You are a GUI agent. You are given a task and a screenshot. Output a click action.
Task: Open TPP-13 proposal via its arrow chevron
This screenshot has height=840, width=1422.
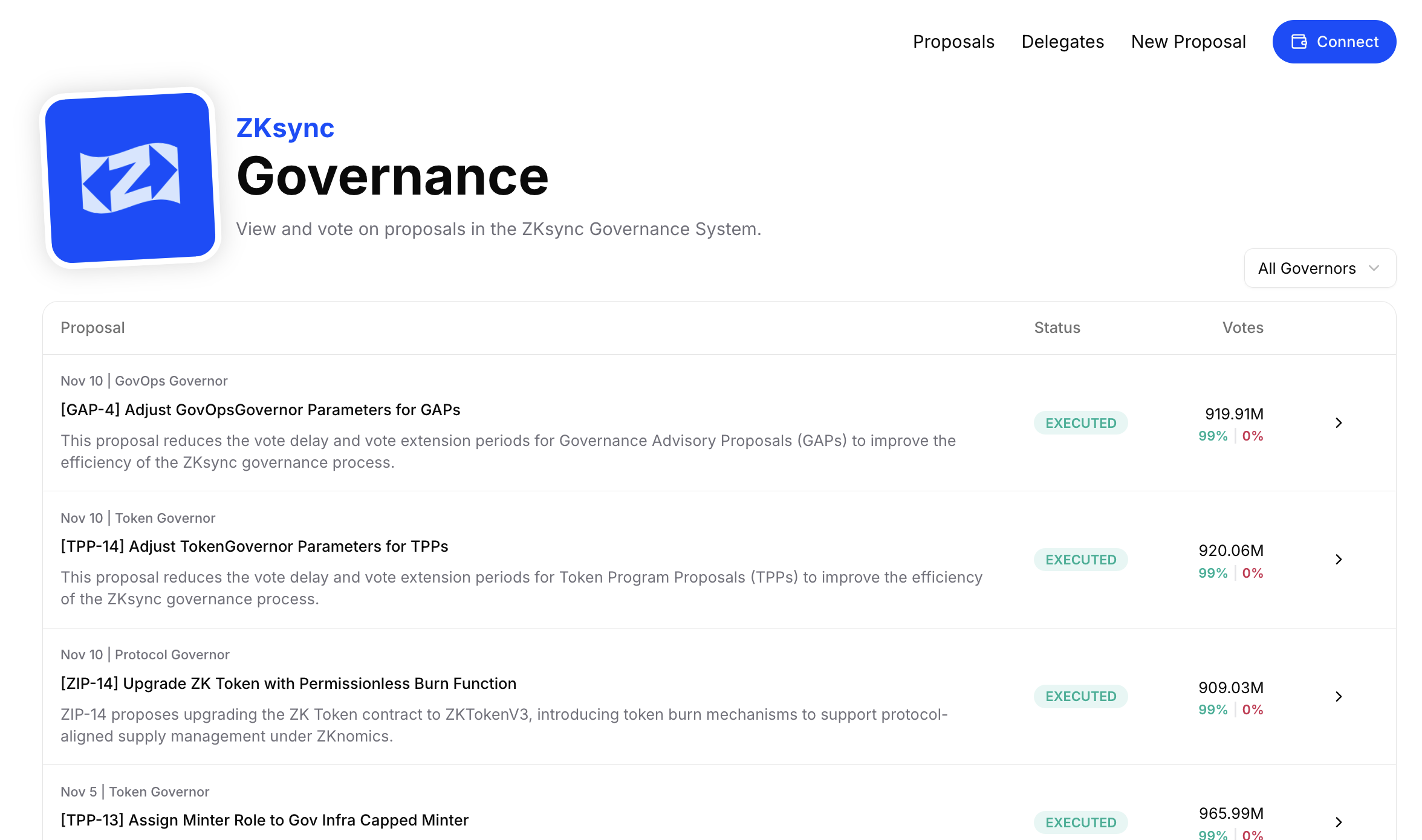1339,822
